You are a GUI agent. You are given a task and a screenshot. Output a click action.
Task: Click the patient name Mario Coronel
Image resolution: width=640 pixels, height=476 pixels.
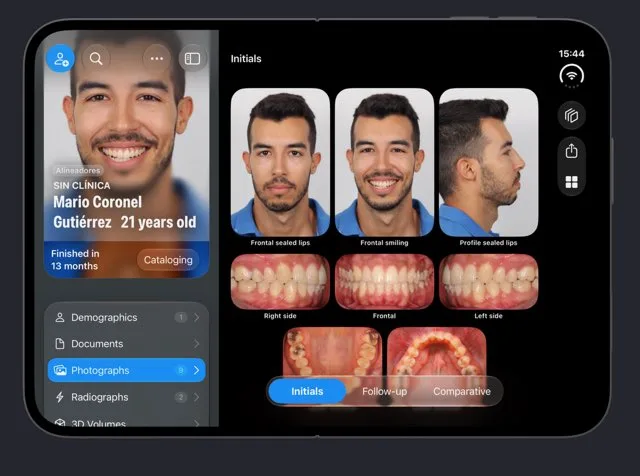(x=98, y=202)
